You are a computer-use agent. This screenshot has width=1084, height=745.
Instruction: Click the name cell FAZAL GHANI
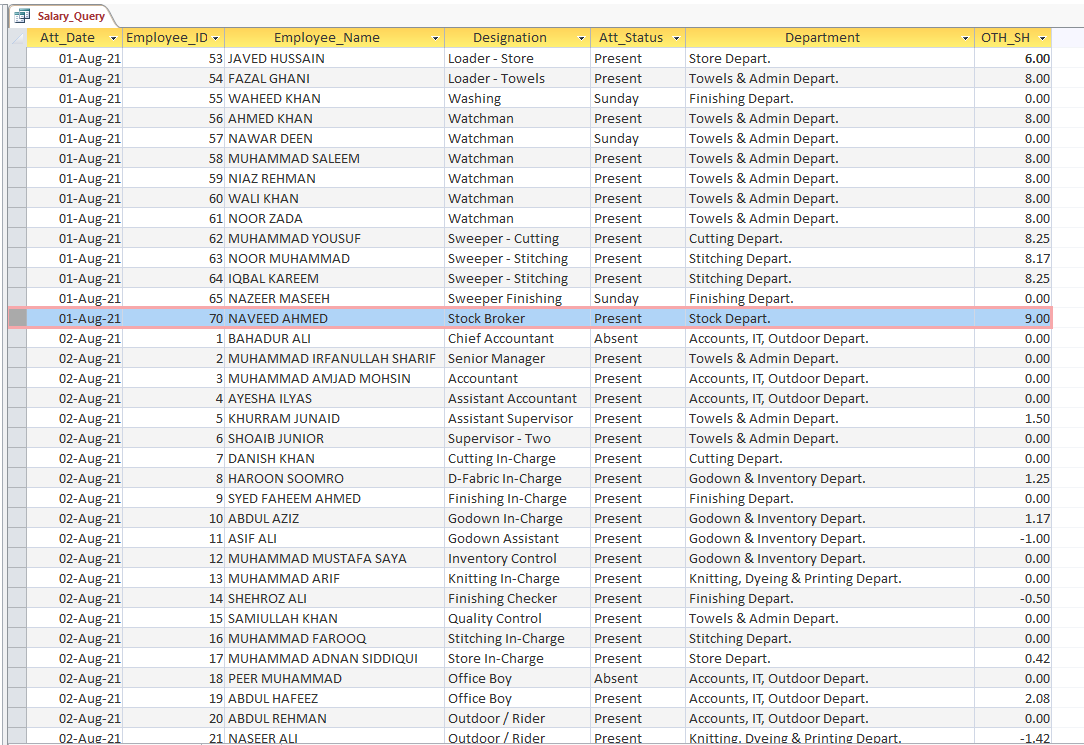(335, 79)
